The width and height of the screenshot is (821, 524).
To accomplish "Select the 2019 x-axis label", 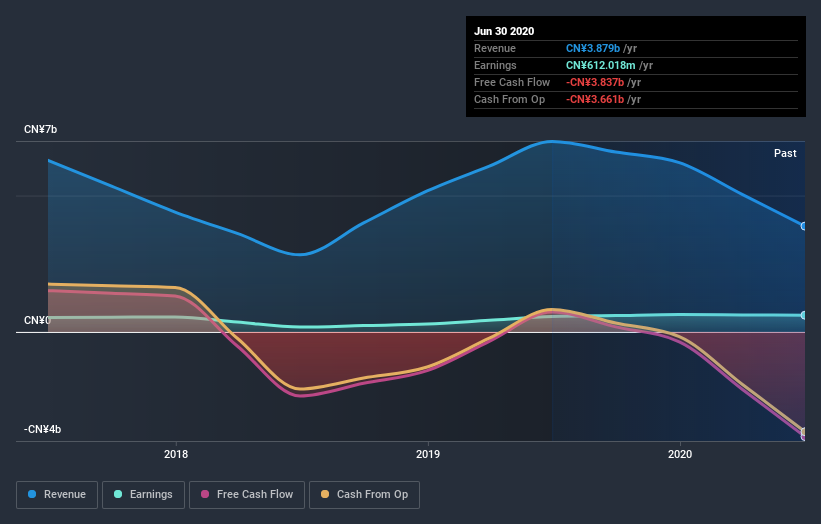I will coord(428,454).
